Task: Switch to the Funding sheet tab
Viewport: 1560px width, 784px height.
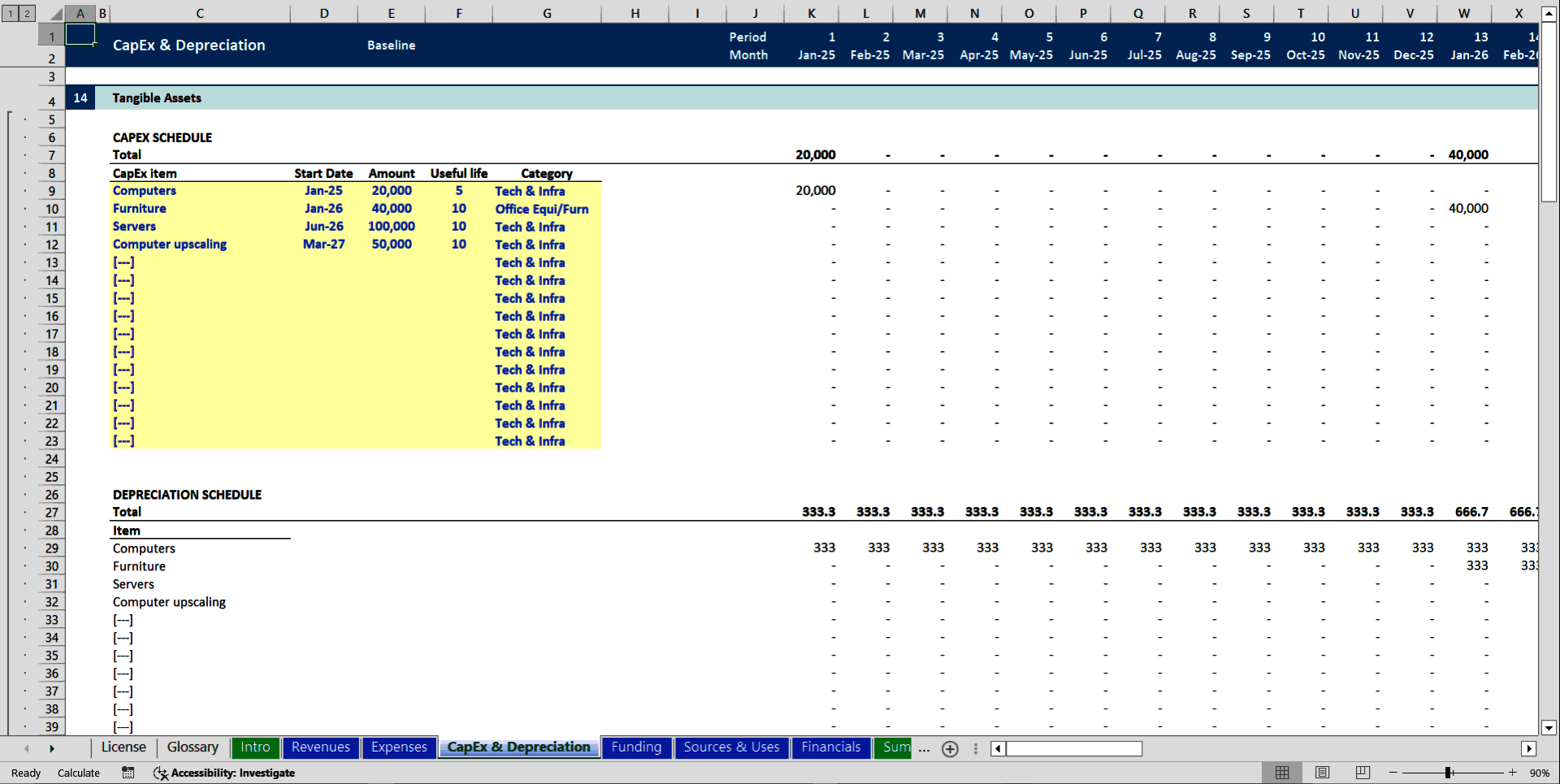Action: pyautogui.click(x=636, y=747)
